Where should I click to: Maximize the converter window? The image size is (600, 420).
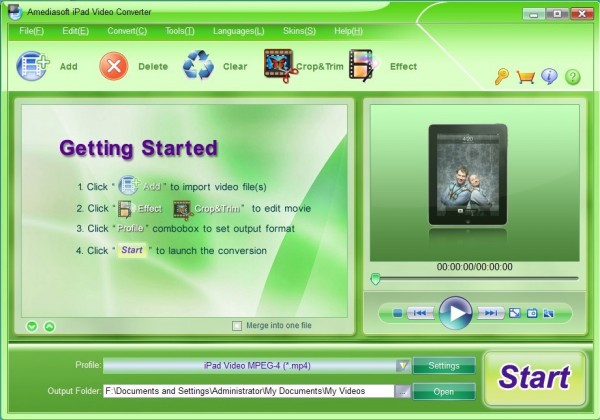click(557, 13)
